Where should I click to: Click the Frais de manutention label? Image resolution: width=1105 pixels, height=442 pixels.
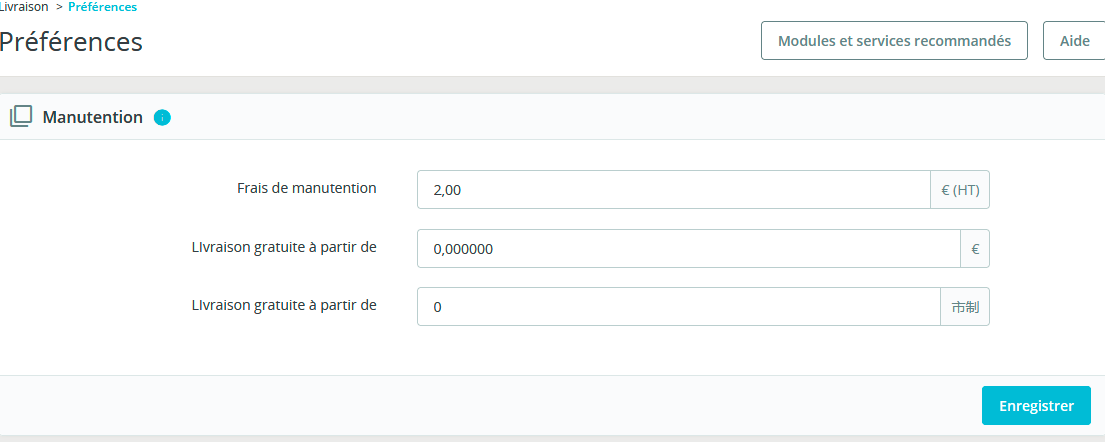click(x=307, y=188)
